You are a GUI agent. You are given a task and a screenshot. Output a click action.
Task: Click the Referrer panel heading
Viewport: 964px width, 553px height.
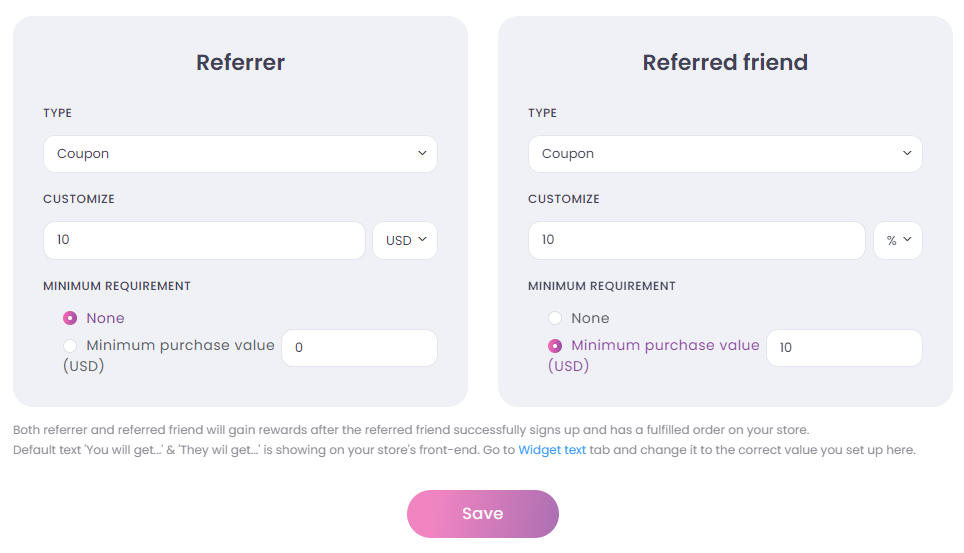[x=240, y=62]
